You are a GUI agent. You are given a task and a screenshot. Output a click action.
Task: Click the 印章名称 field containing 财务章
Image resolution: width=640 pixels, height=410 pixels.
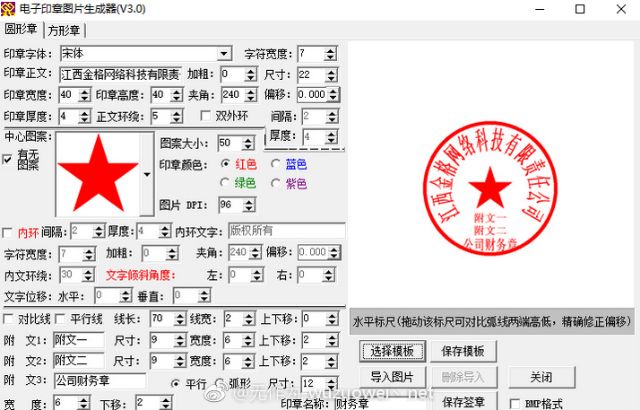point(380,404)
